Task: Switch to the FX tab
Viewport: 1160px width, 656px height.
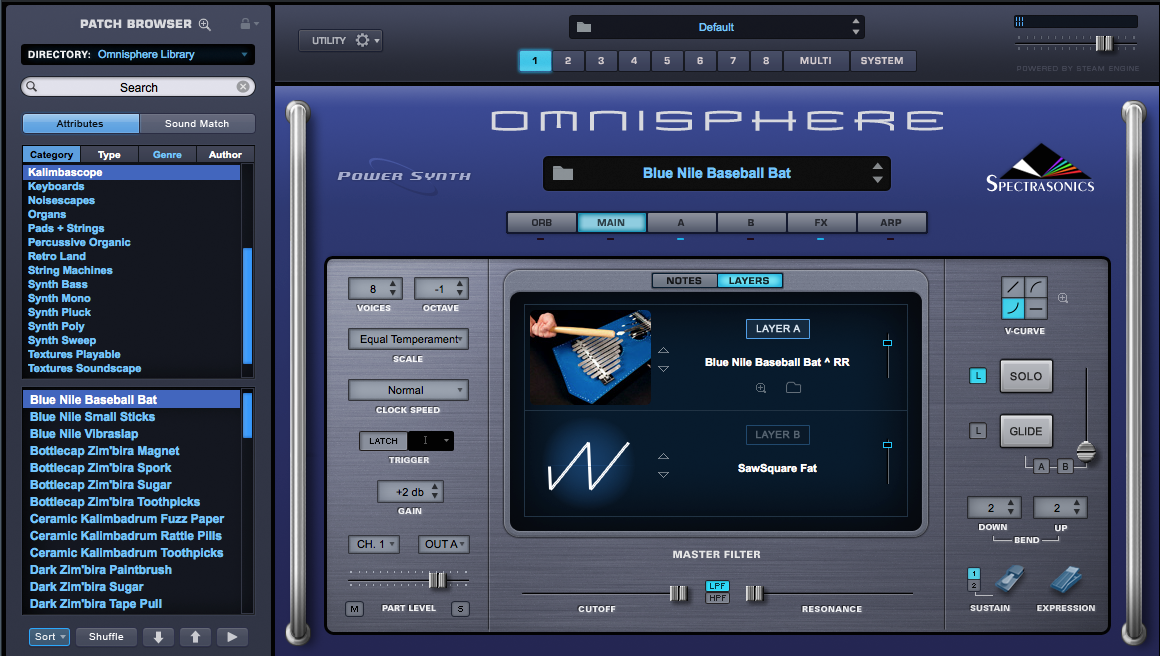Action: [x=821, y=223]
